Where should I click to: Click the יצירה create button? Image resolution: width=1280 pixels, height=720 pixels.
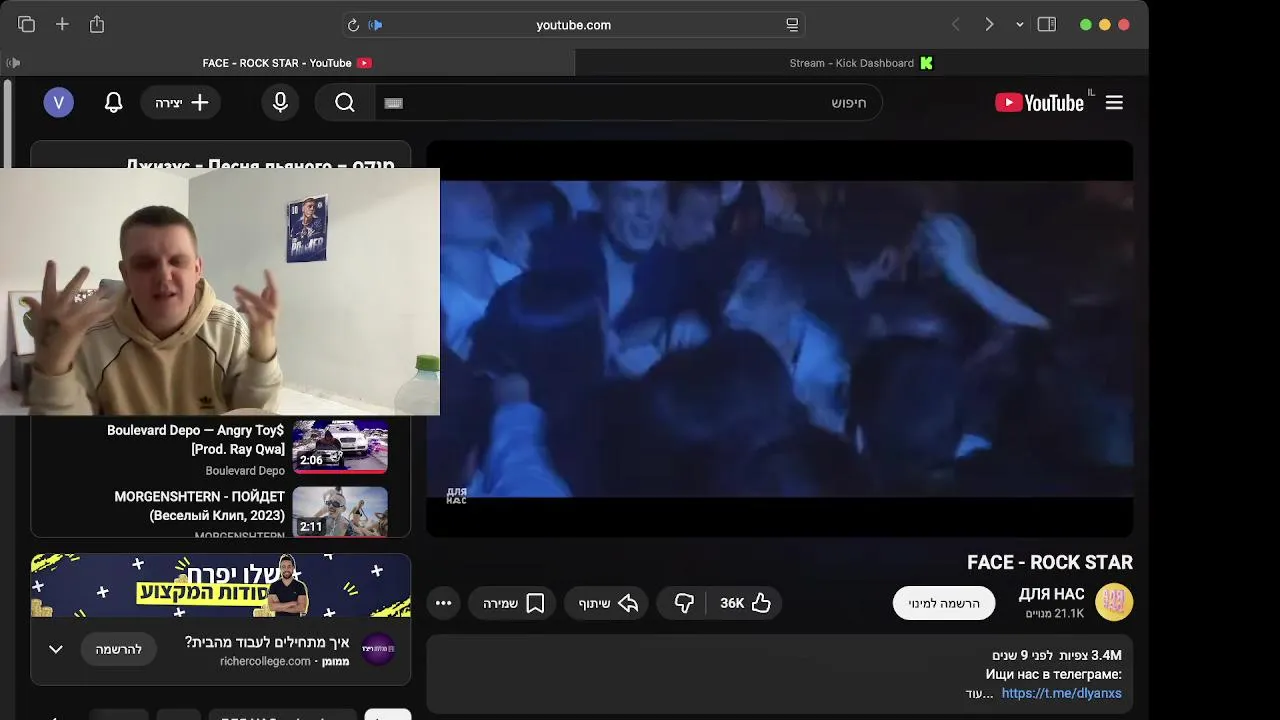181,103
